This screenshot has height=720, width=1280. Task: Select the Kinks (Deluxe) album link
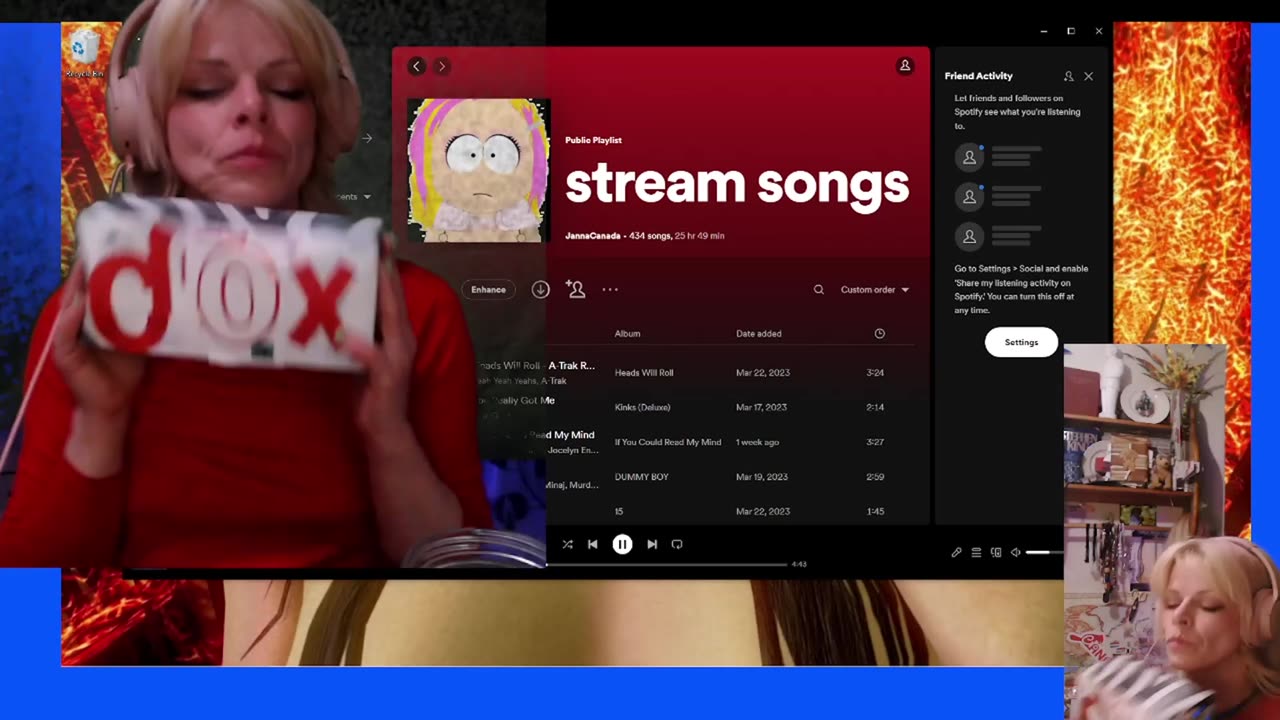click(x=642, y=408)
